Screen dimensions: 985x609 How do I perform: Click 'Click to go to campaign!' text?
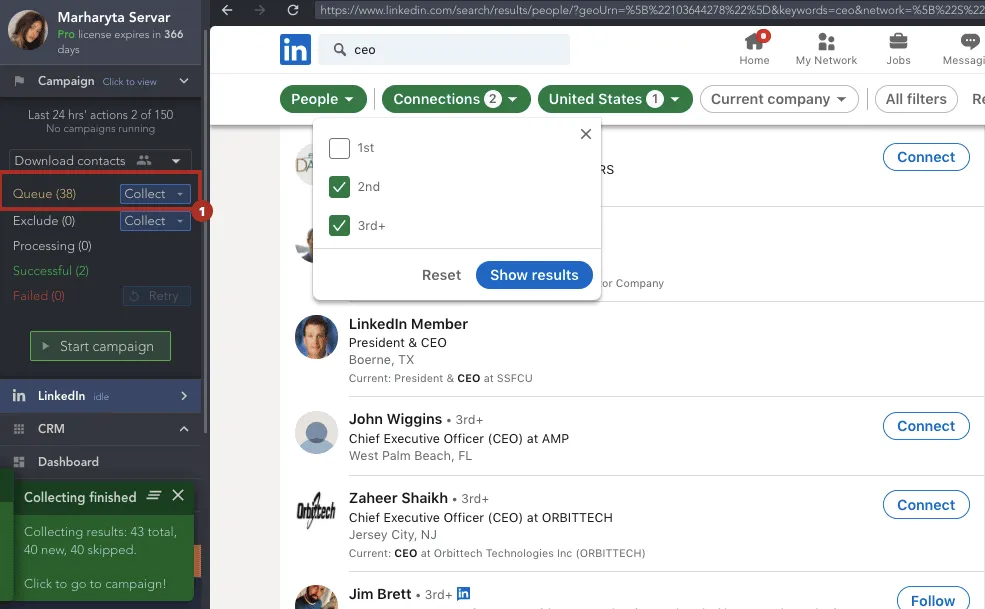(x=95, y=584)
